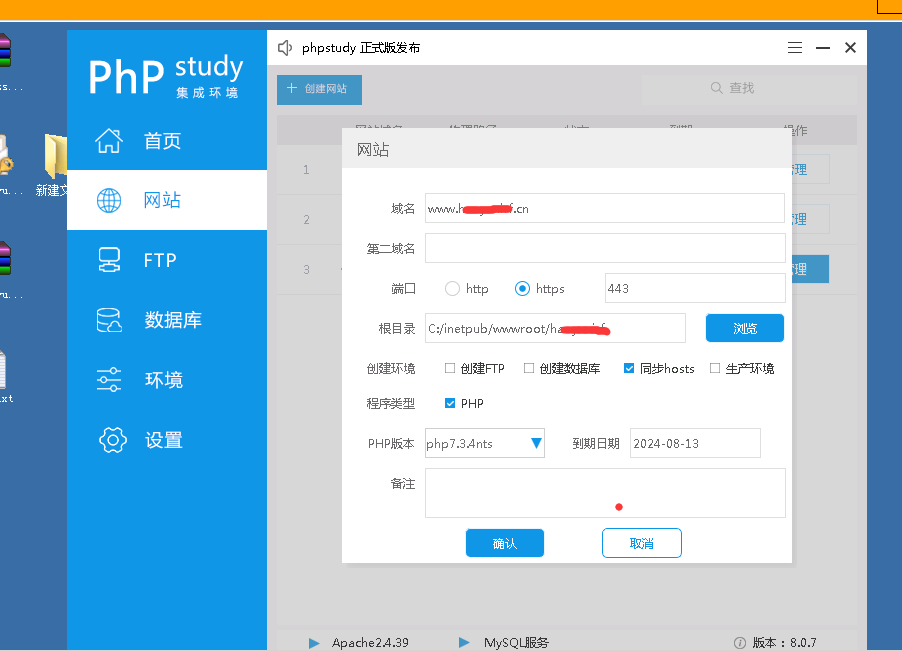902x651 pixels.
Task: Click the Apache2.4.39 status text
Action: [370, 643]
